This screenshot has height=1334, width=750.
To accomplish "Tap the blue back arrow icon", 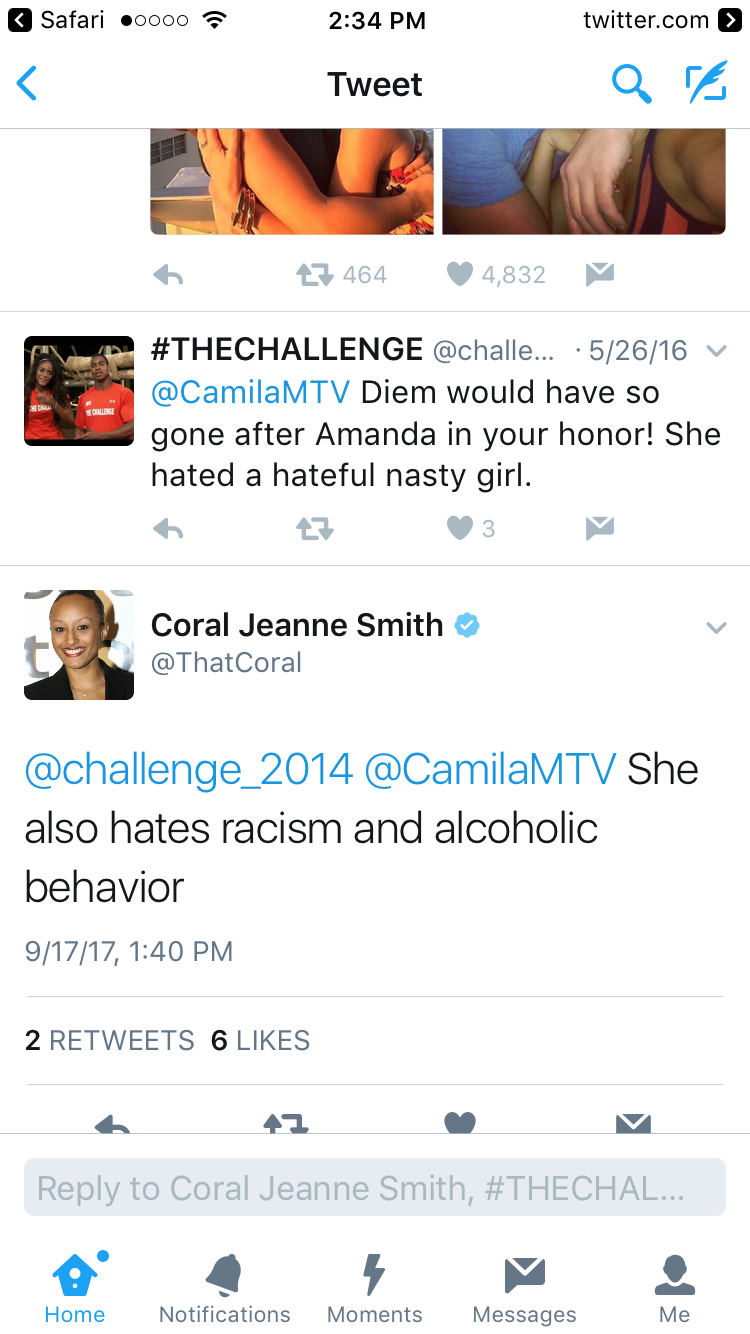I will (x=27, y=84).
